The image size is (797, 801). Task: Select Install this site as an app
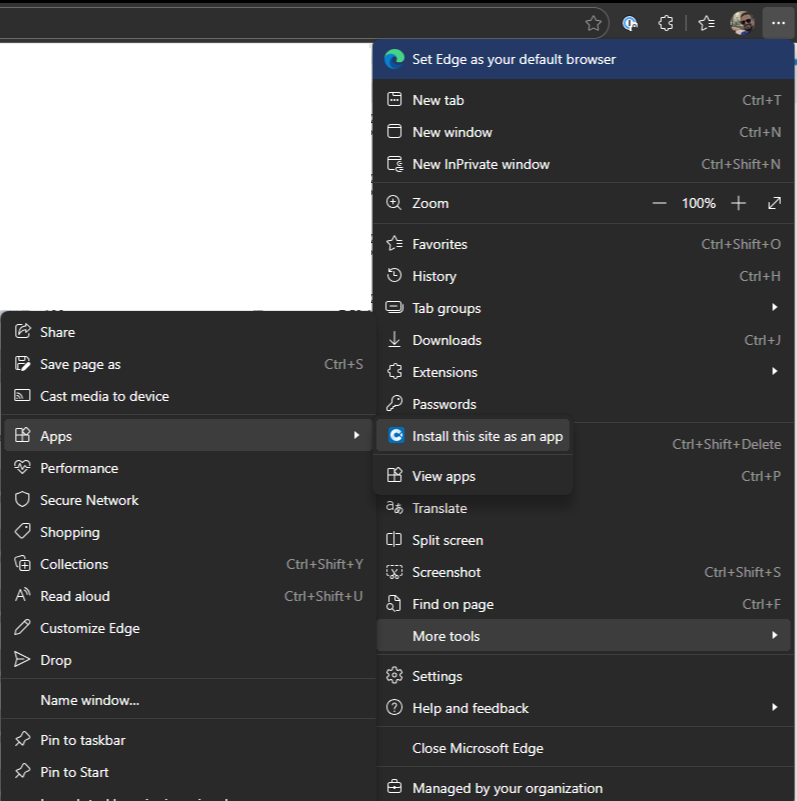[x=487, y=436]
